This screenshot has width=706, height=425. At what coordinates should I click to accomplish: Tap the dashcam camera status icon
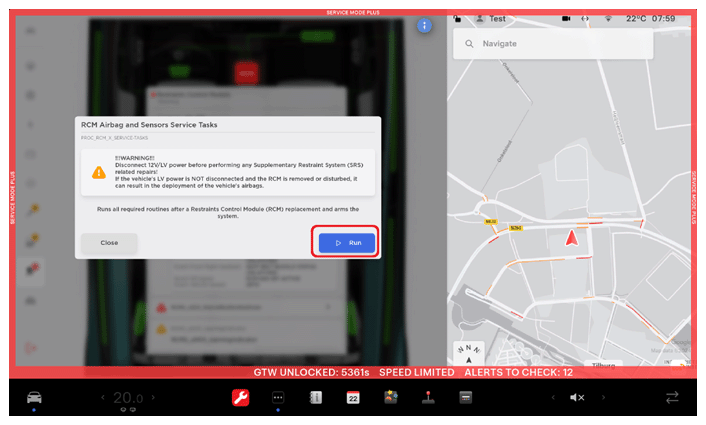coord(566,18)
